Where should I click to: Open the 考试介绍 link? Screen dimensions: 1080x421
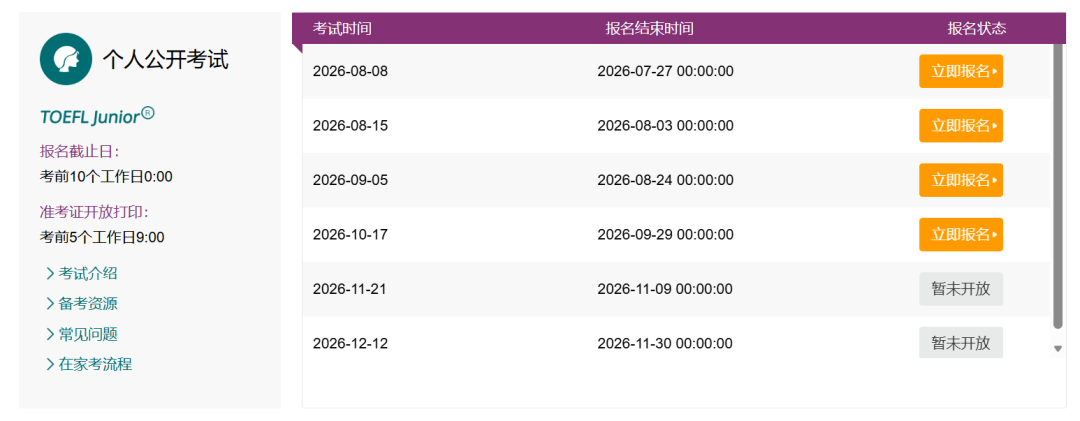(x=87, y=274)
